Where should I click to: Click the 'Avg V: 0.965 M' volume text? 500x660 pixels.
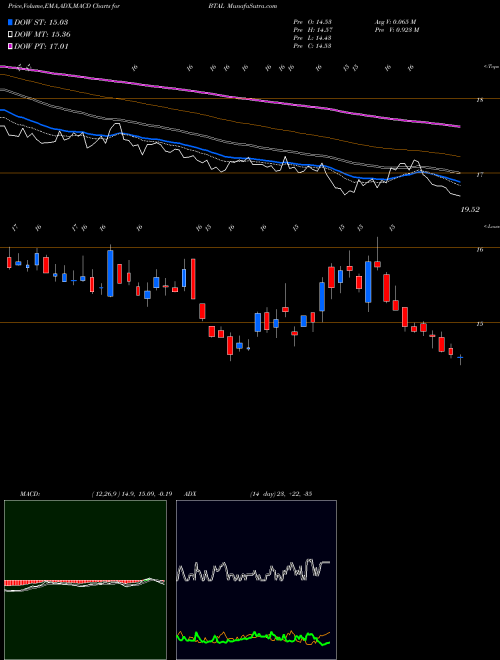[395, 22]
